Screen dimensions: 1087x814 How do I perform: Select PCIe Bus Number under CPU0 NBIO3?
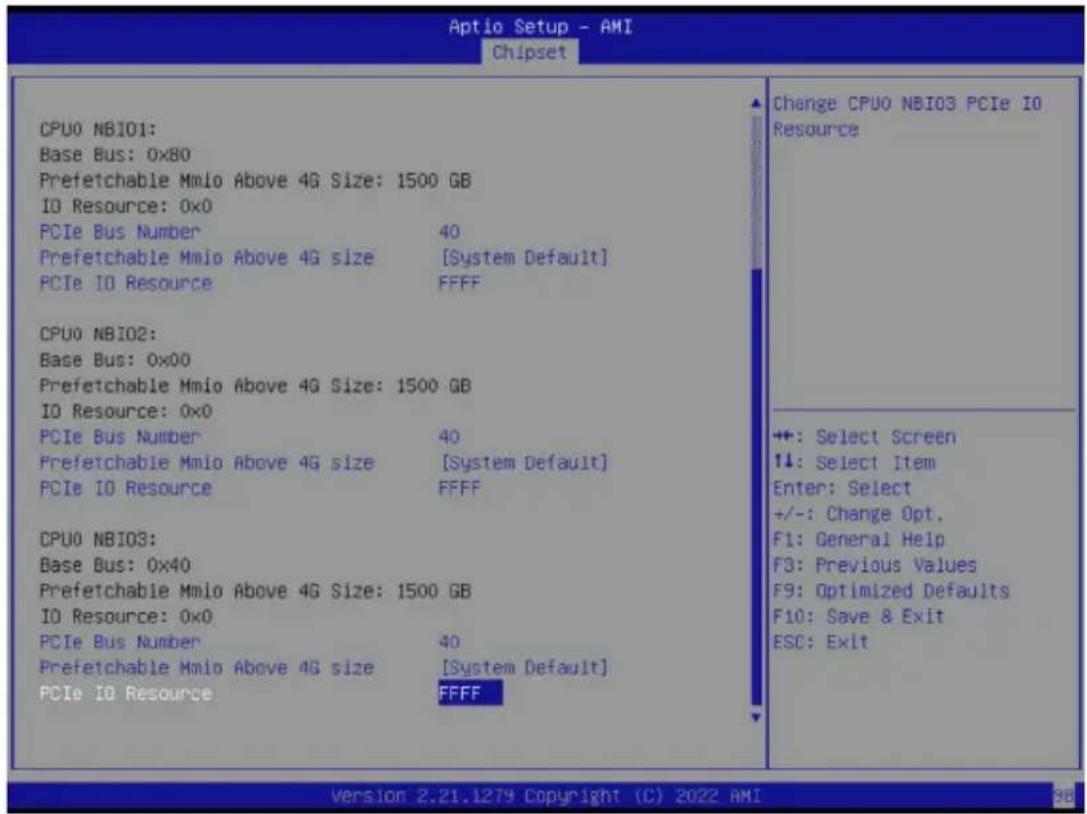250,642
